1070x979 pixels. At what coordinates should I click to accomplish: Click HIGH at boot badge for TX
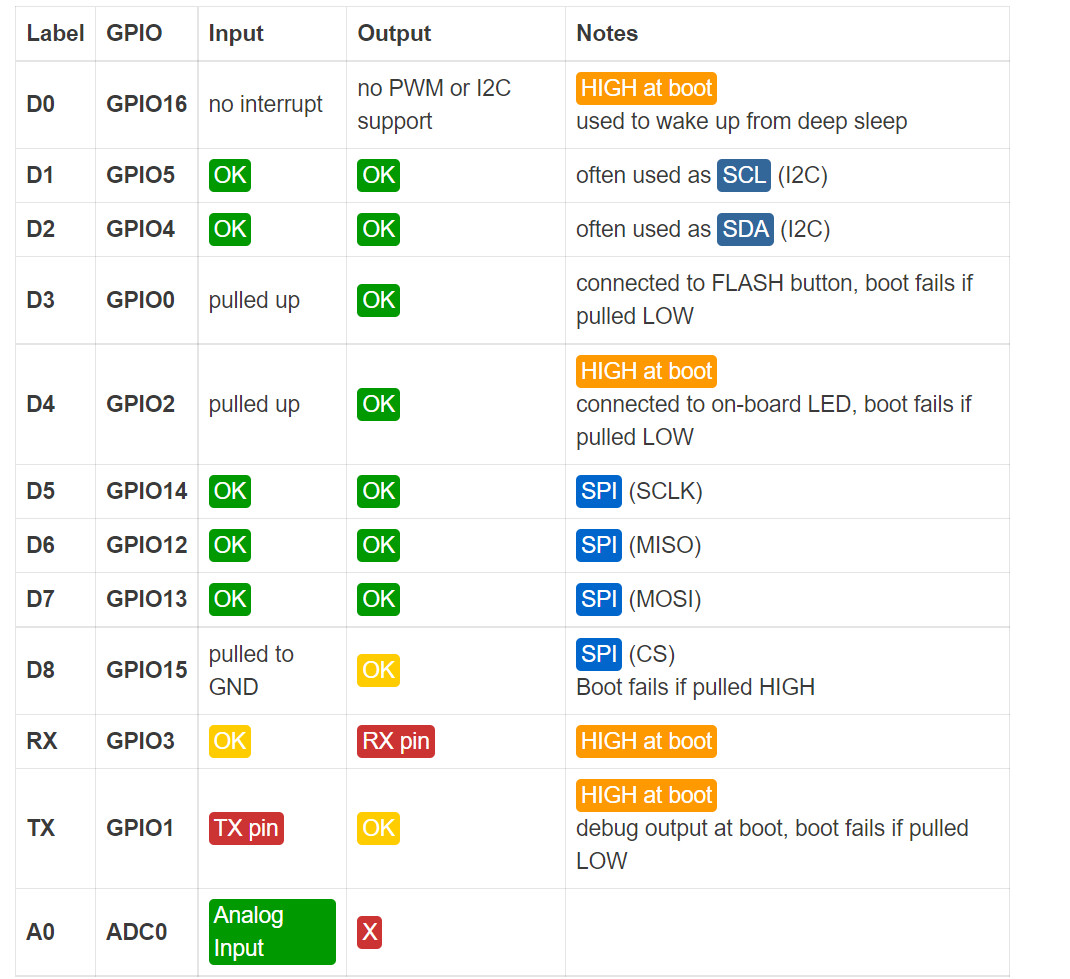tap(646, 795)
